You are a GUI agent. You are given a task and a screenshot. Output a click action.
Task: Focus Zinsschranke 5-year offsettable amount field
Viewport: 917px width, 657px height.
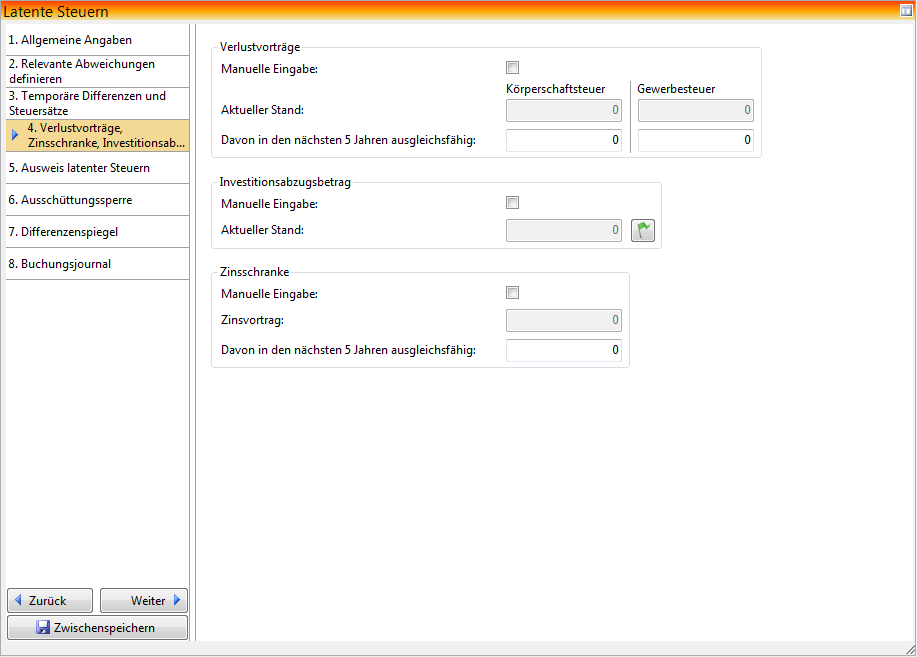click(x=564, y=351)
